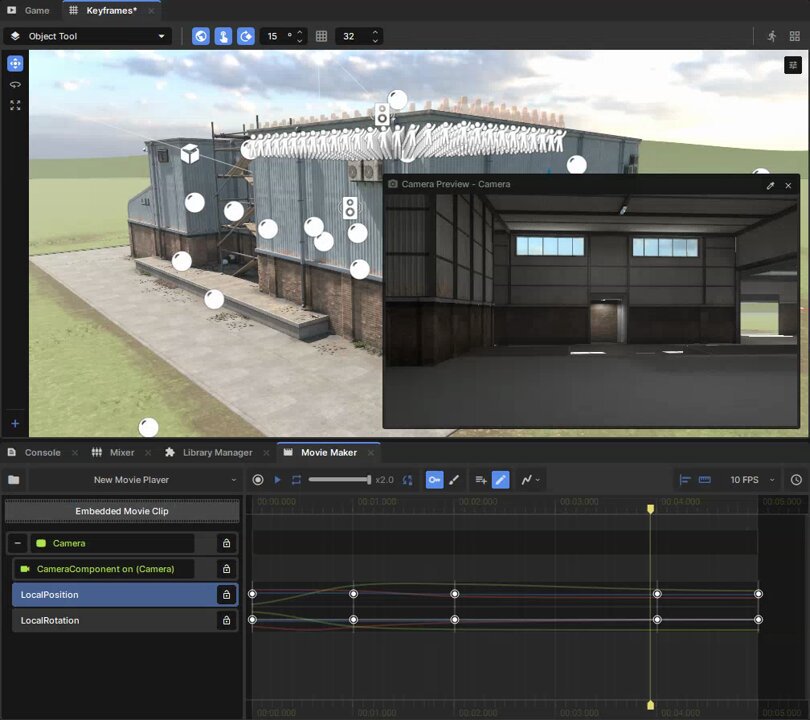Screen dimensions: 810x720
Task: Switch to the Game tab
Action: [29, 10]
